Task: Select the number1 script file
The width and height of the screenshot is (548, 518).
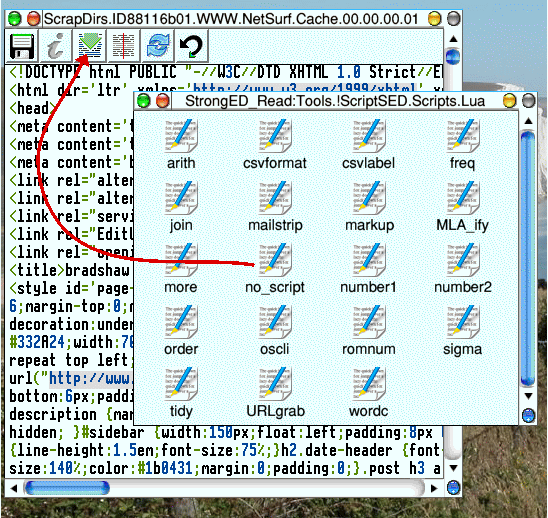Action: (369, 269)
